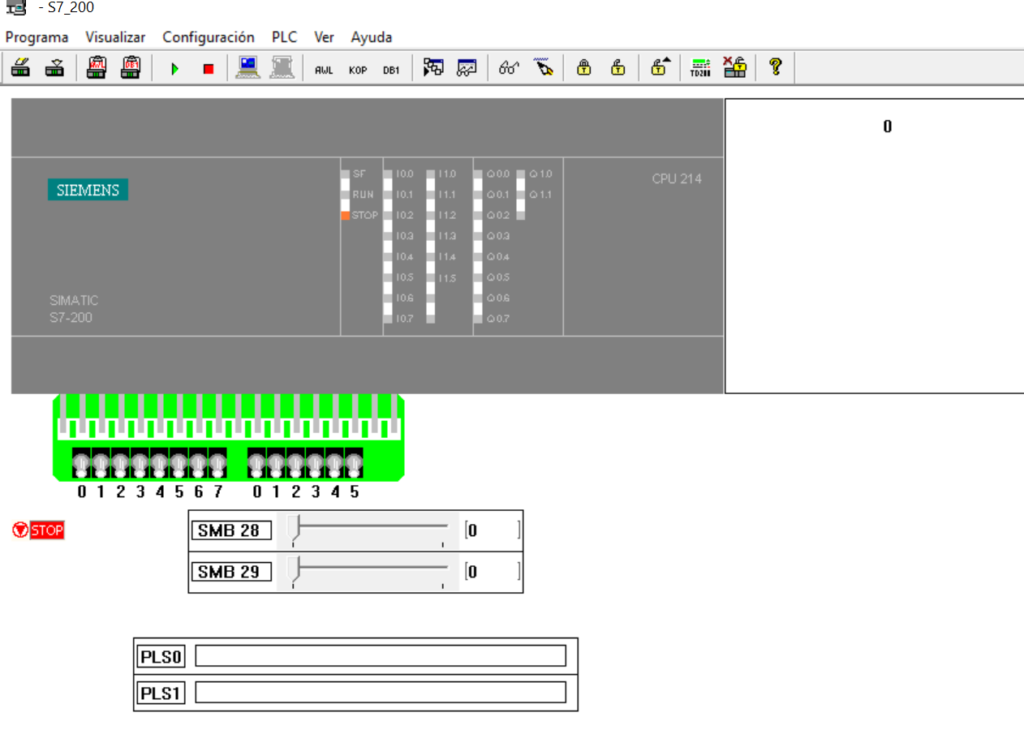Click the AWL view button
This screenshot has width=1024, height=734.
324,69
